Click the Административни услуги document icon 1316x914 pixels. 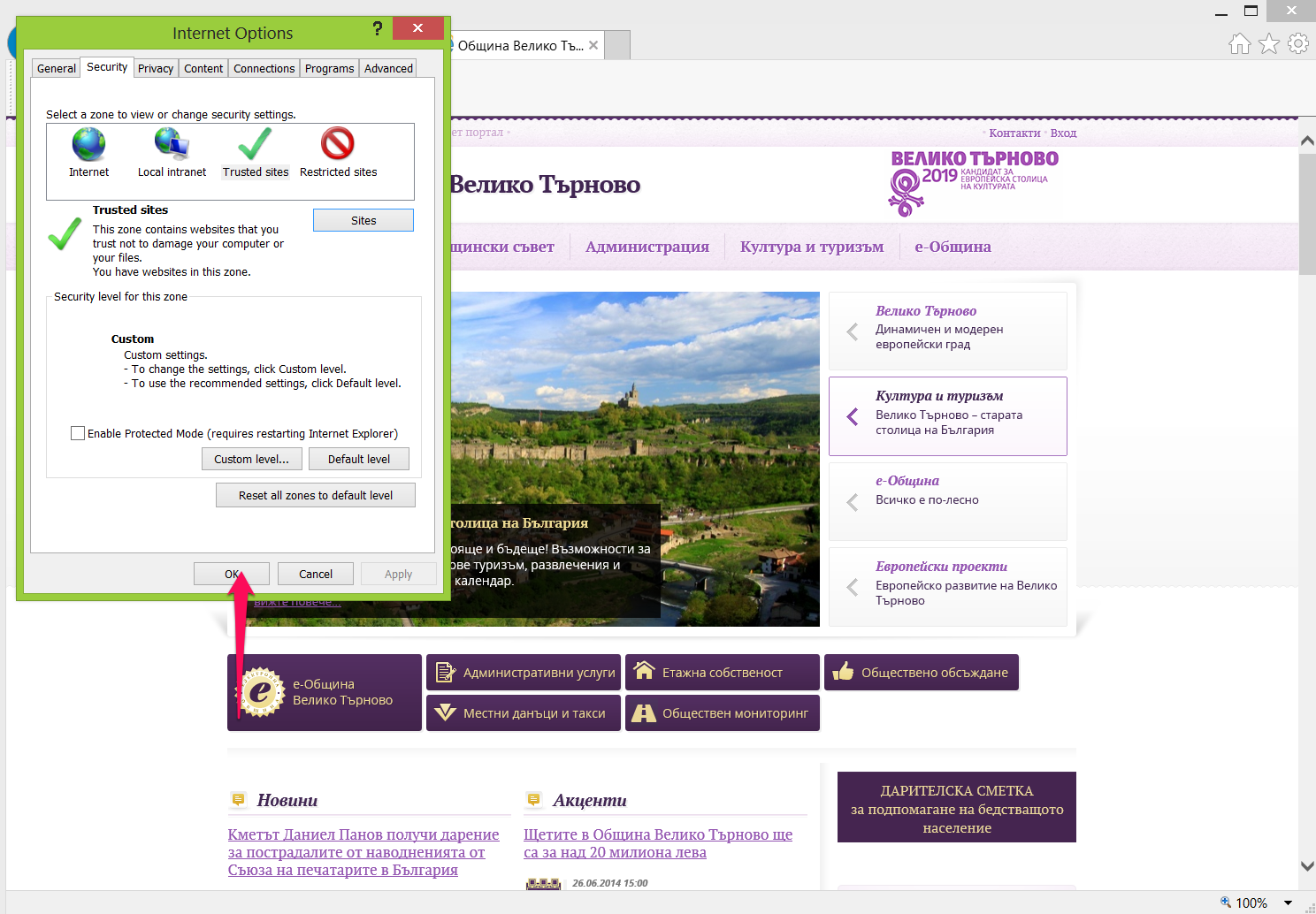point(446,673)
